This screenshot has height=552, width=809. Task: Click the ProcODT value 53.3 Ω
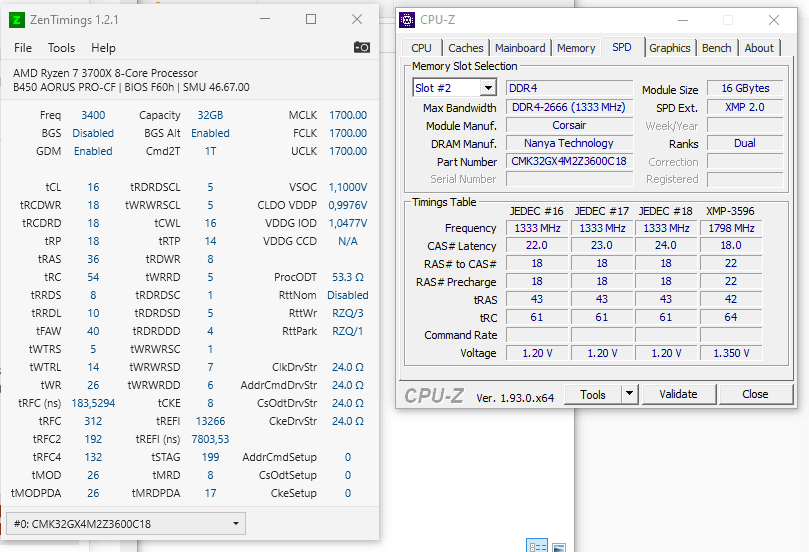coord(348,277)
